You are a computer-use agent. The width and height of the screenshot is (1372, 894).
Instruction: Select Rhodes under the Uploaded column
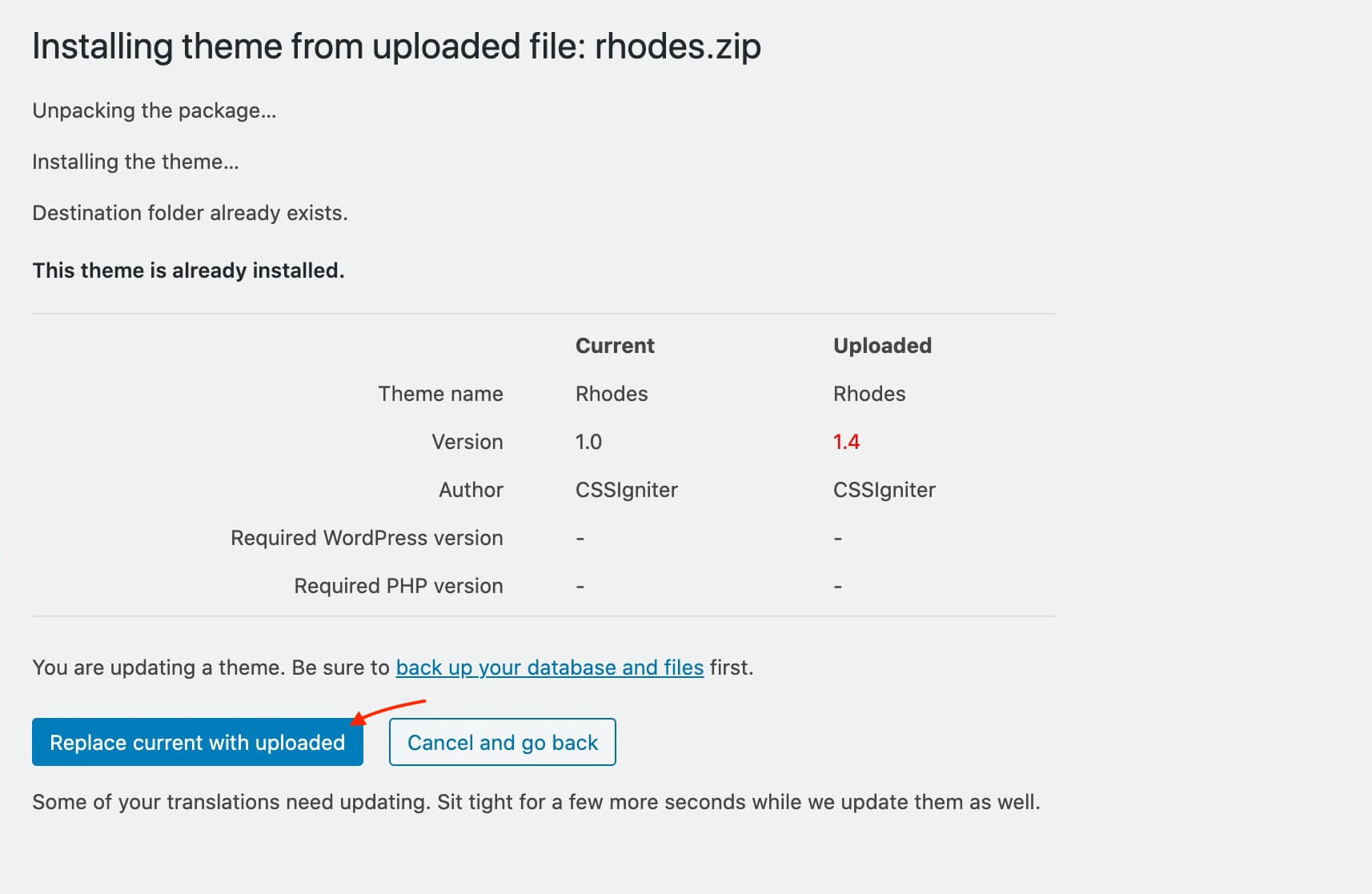869,394
